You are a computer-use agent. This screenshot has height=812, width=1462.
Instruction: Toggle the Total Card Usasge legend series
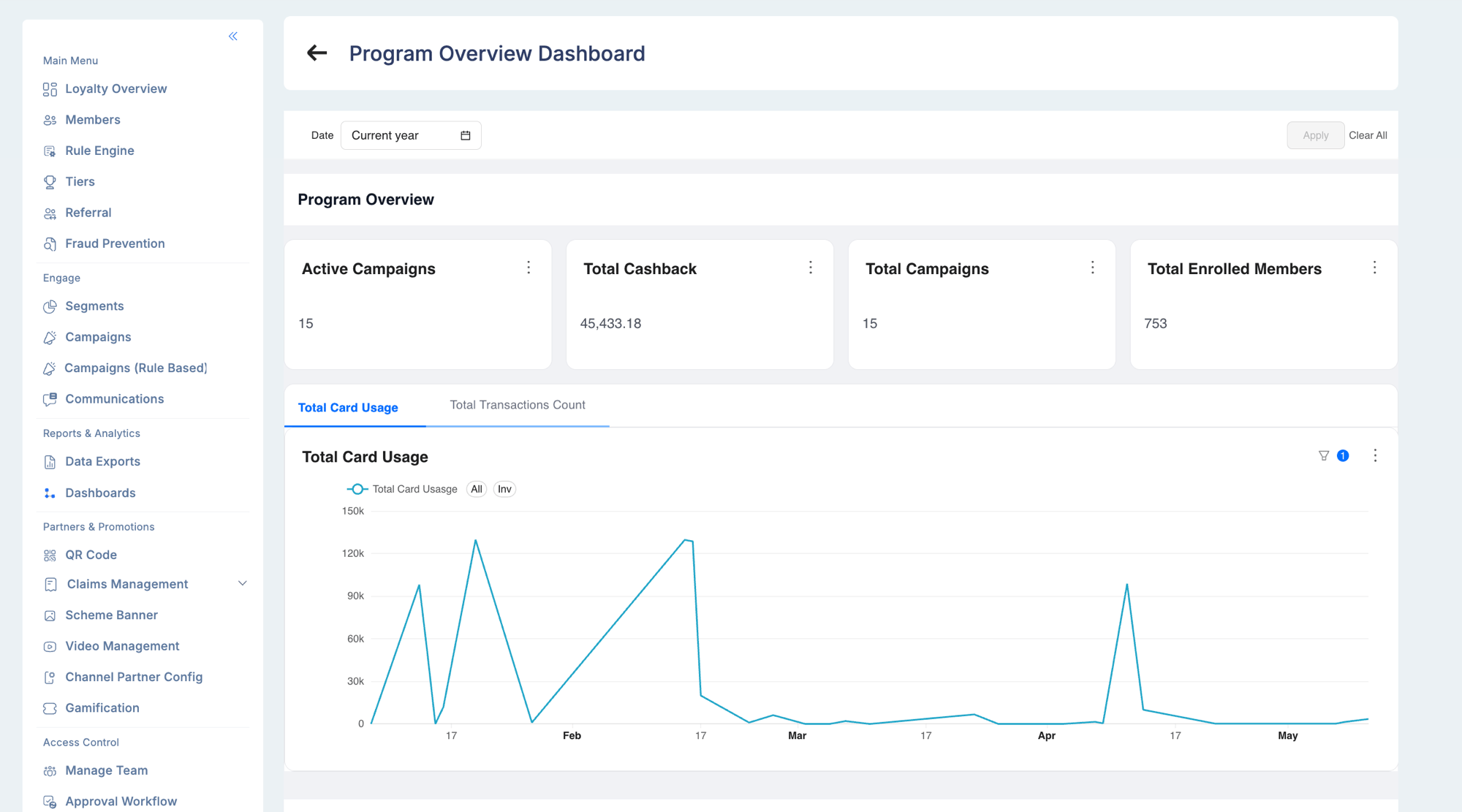(x=402, y=489)
